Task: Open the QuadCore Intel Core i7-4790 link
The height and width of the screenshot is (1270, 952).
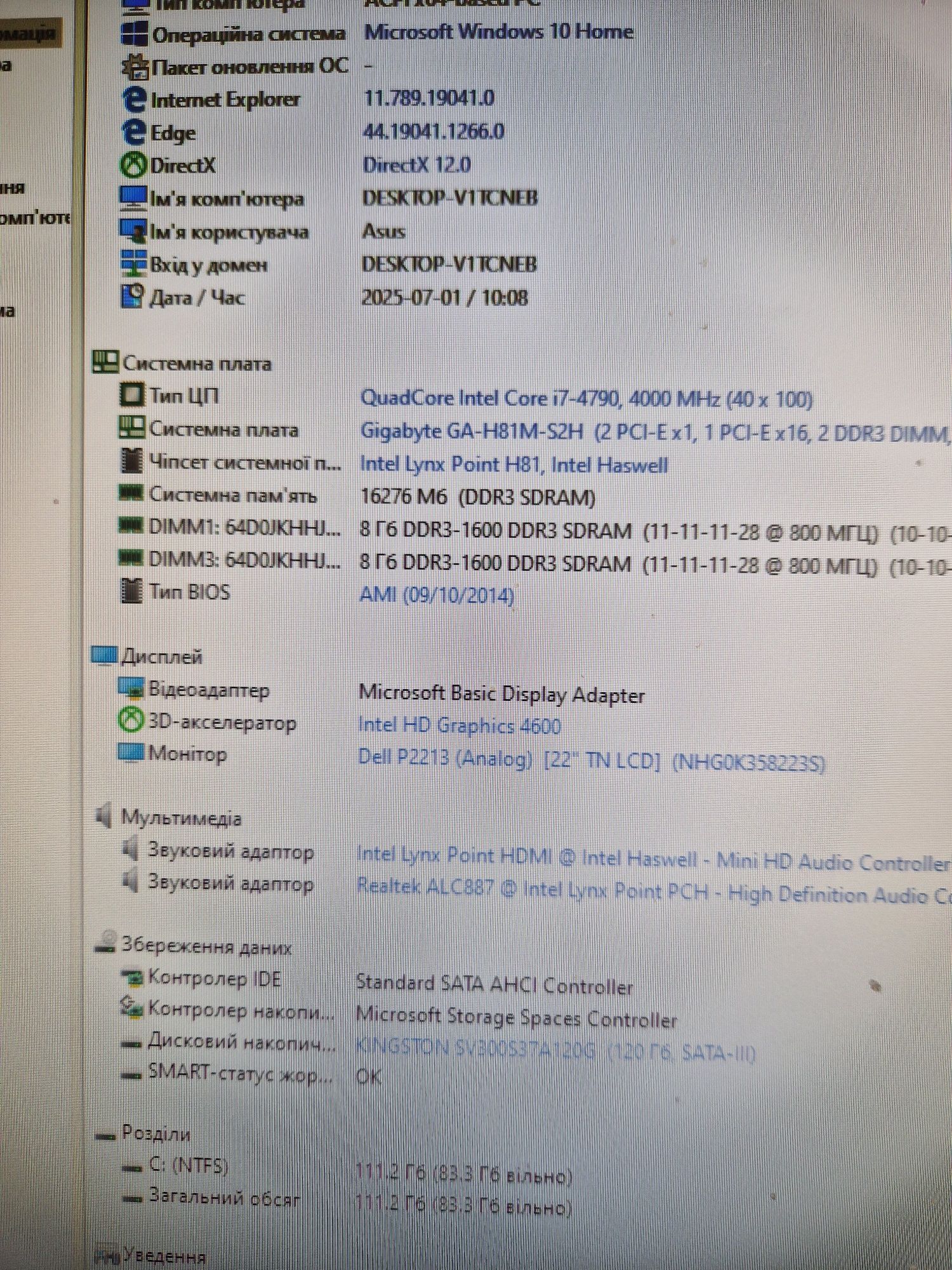Action: point(586,399)
